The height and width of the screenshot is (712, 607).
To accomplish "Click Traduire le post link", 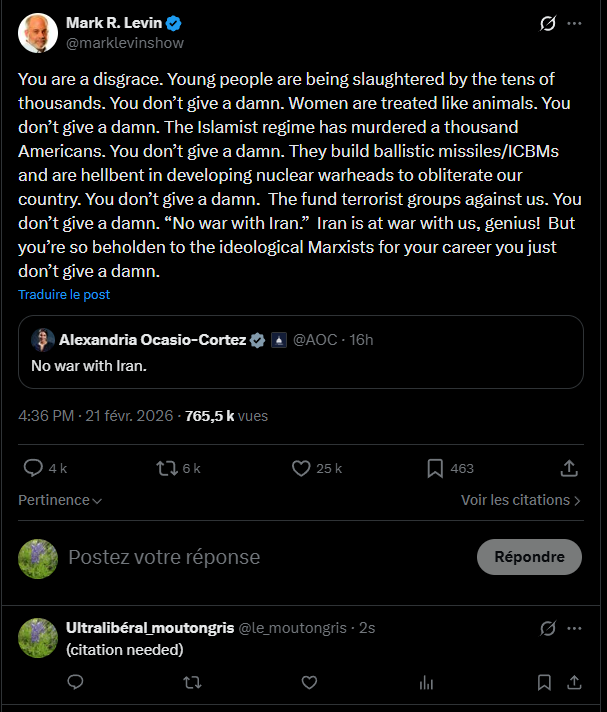I will point(64,295).
